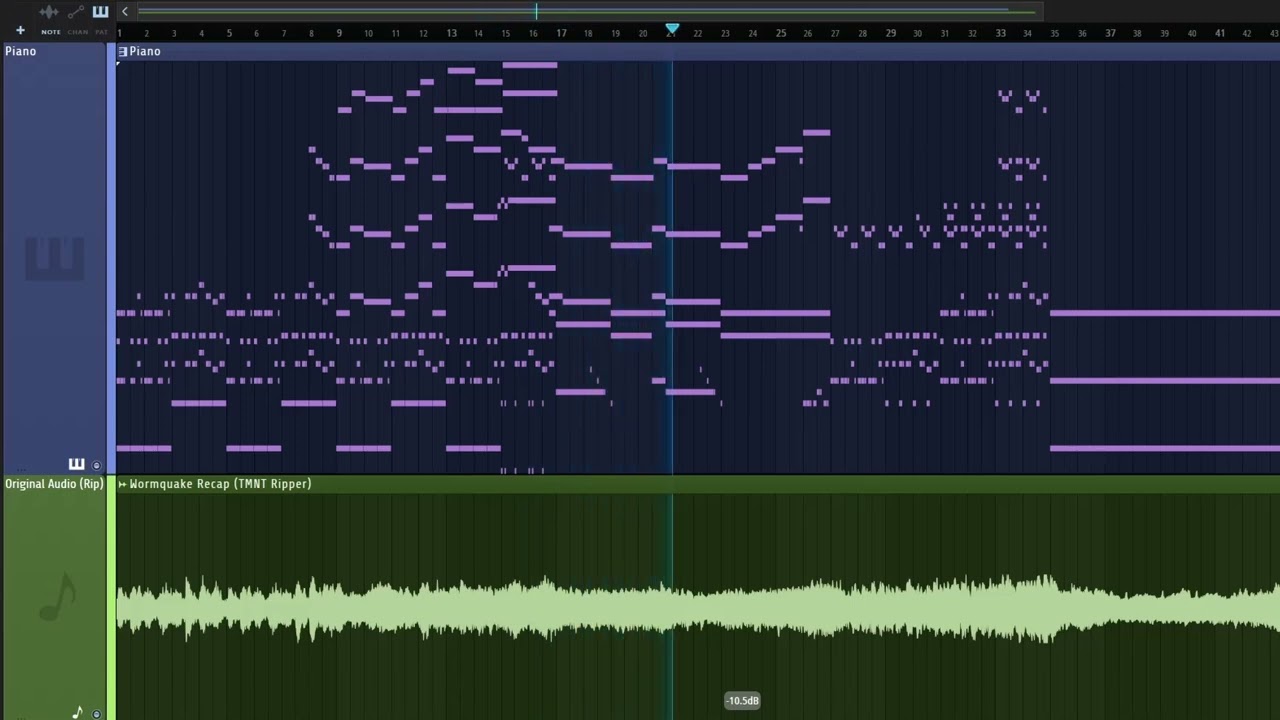
Task: Click the audio waveform clip body
Action: pos(698,606)
